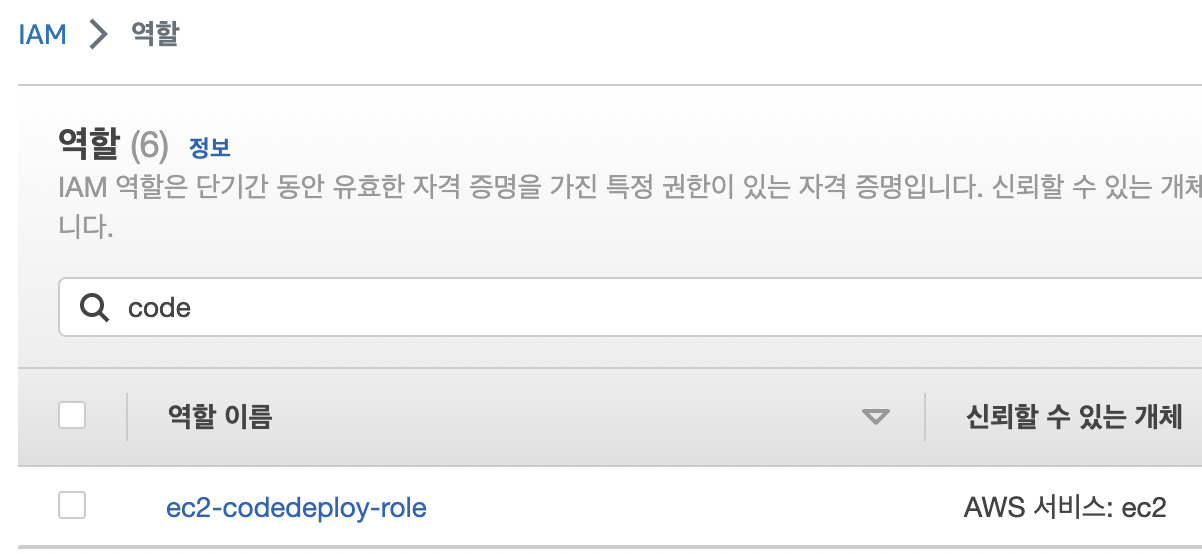This screenshot has height=554, width=1202.
Task: Select the ec2-codedeploy-role row checkbox
Action: pyautogui.click(x=72, y=506)
